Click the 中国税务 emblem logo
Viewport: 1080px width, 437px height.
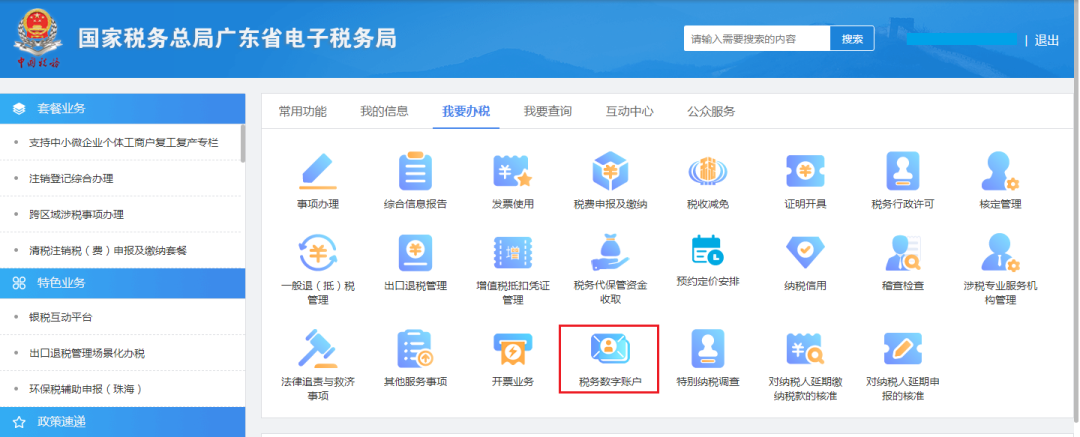pos(39,39)
